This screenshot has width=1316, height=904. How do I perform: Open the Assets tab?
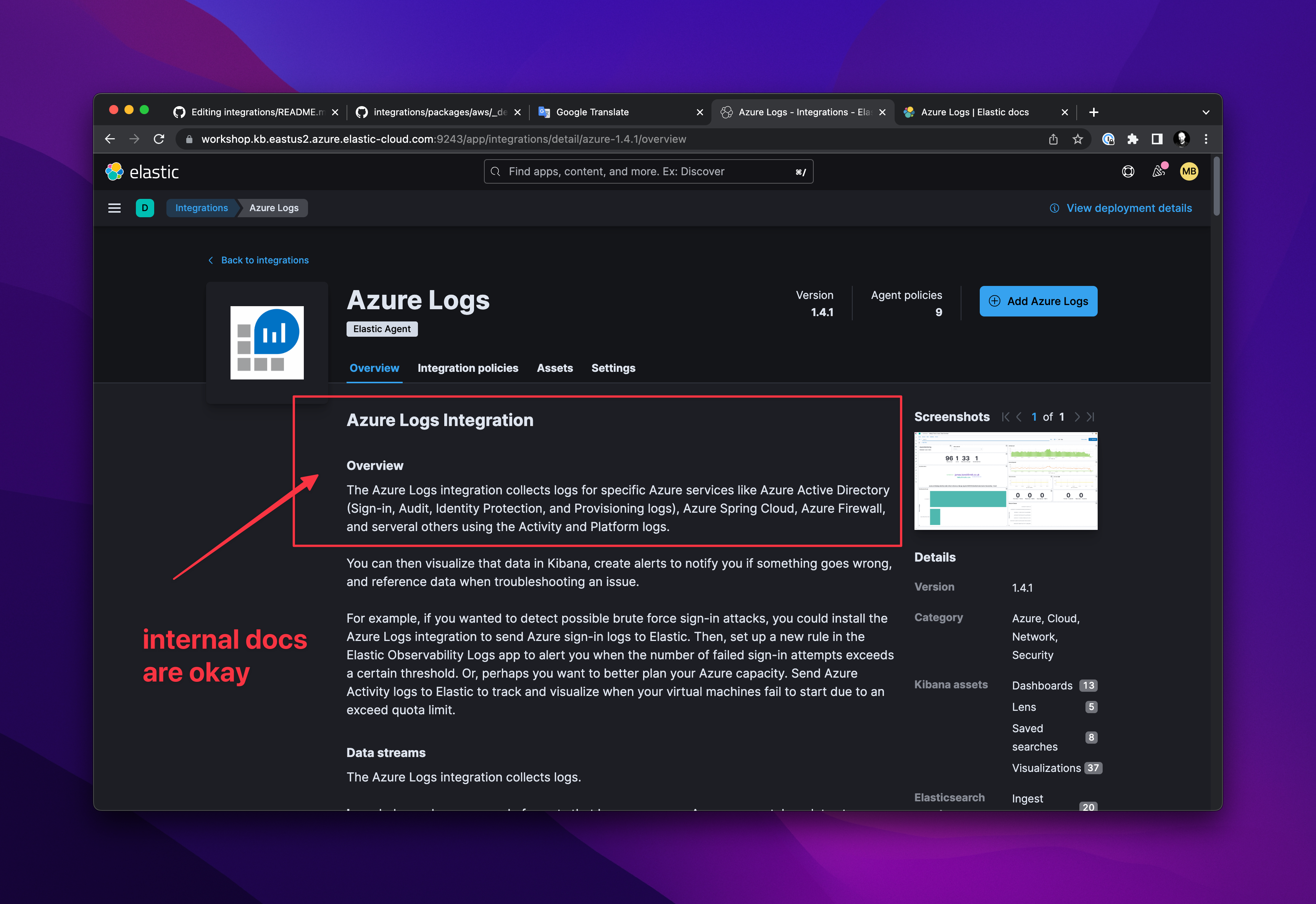coord(554,368)
